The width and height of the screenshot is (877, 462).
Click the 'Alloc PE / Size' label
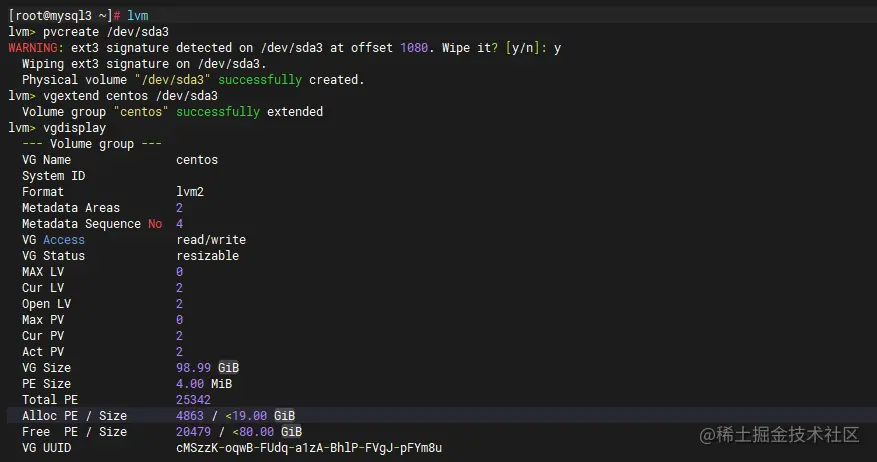(74, 416)
